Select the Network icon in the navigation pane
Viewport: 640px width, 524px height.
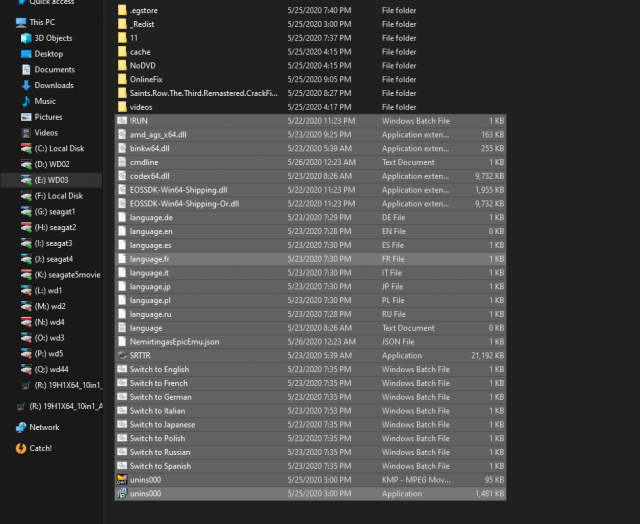[21, 427]
